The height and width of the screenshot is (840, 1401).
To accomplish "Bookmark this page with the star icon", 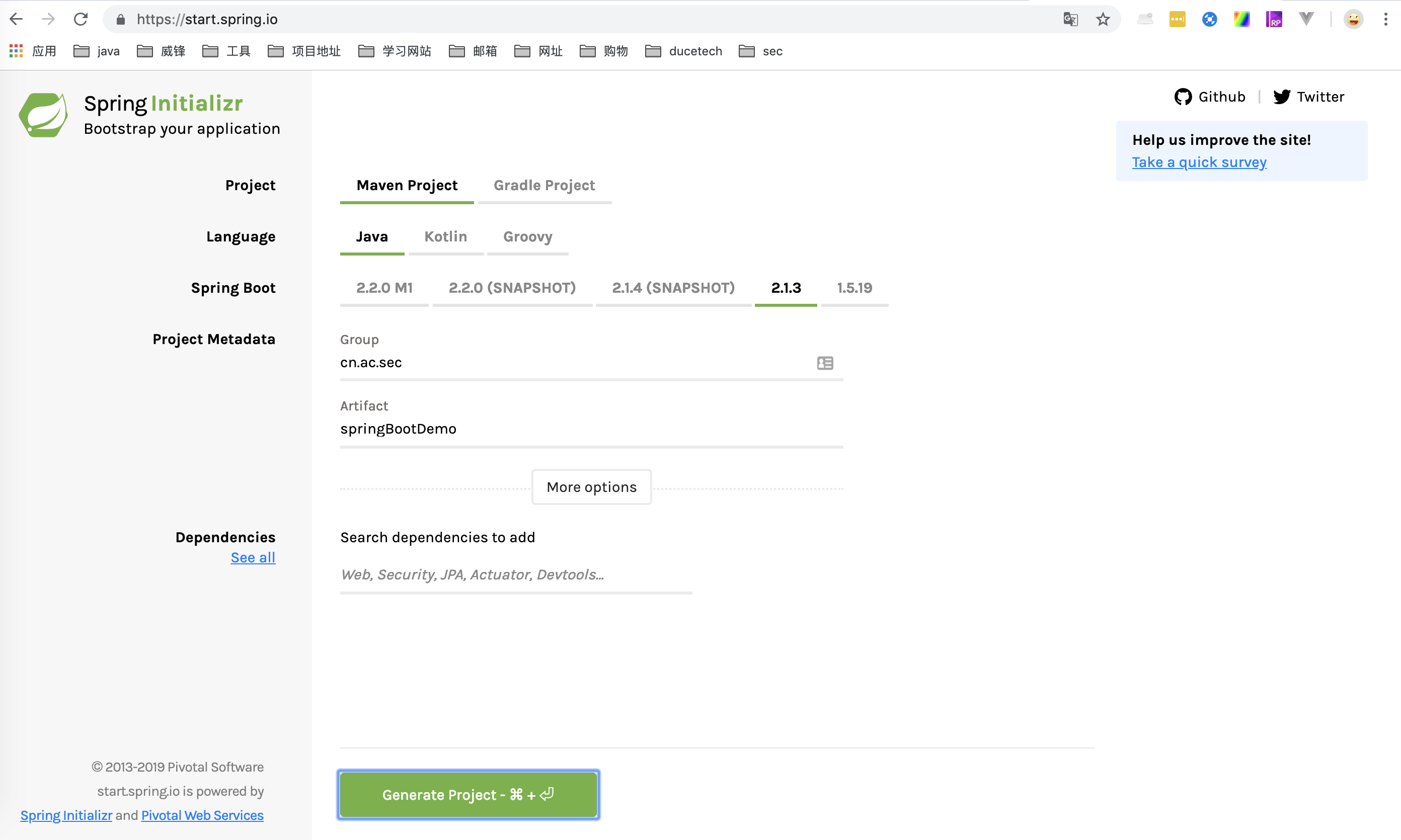I will click(1103, 19).
